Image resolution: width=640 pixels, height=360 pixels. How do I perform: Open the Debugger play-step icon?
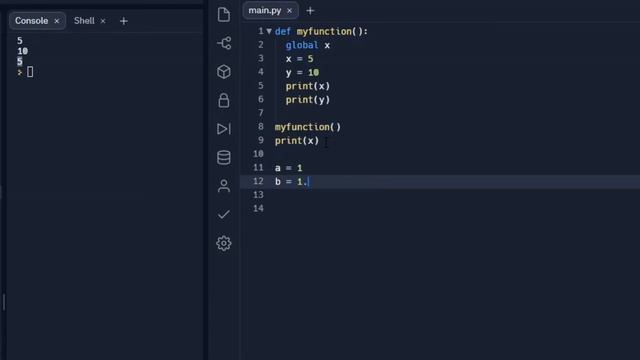point(224,129)
